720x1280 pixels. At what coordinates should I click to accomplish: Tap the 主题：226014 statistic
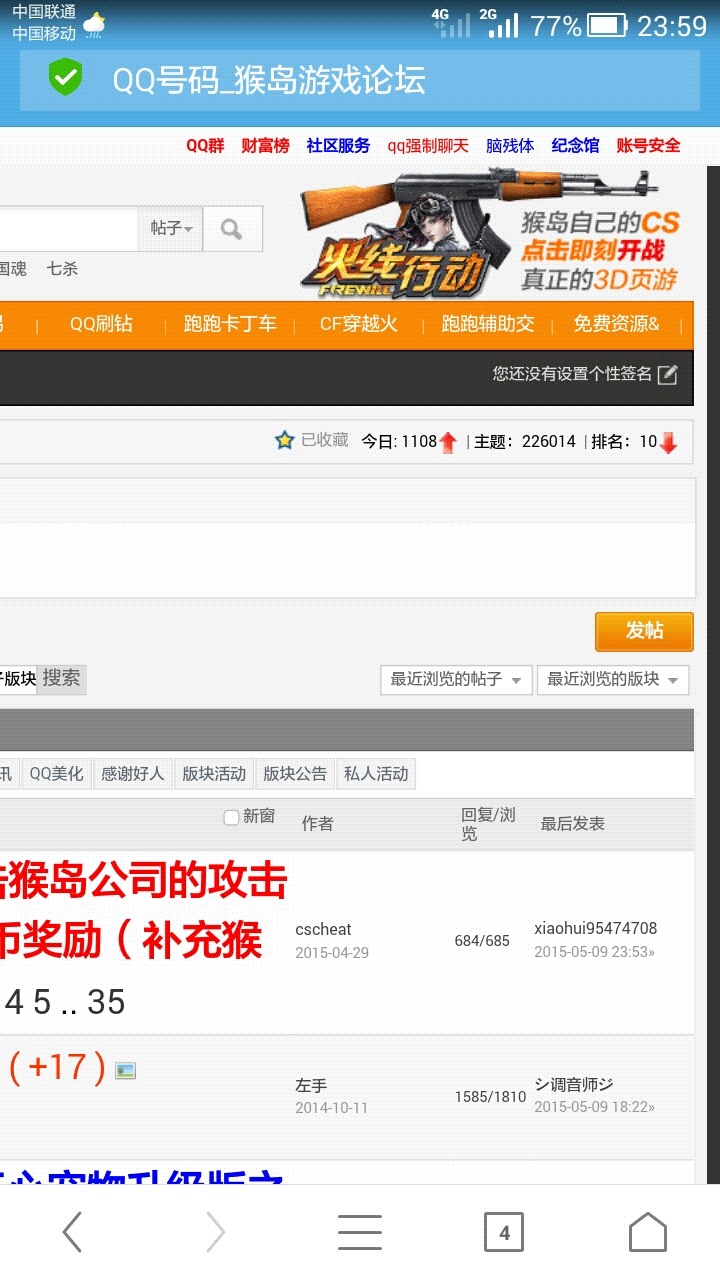point(525,442)
